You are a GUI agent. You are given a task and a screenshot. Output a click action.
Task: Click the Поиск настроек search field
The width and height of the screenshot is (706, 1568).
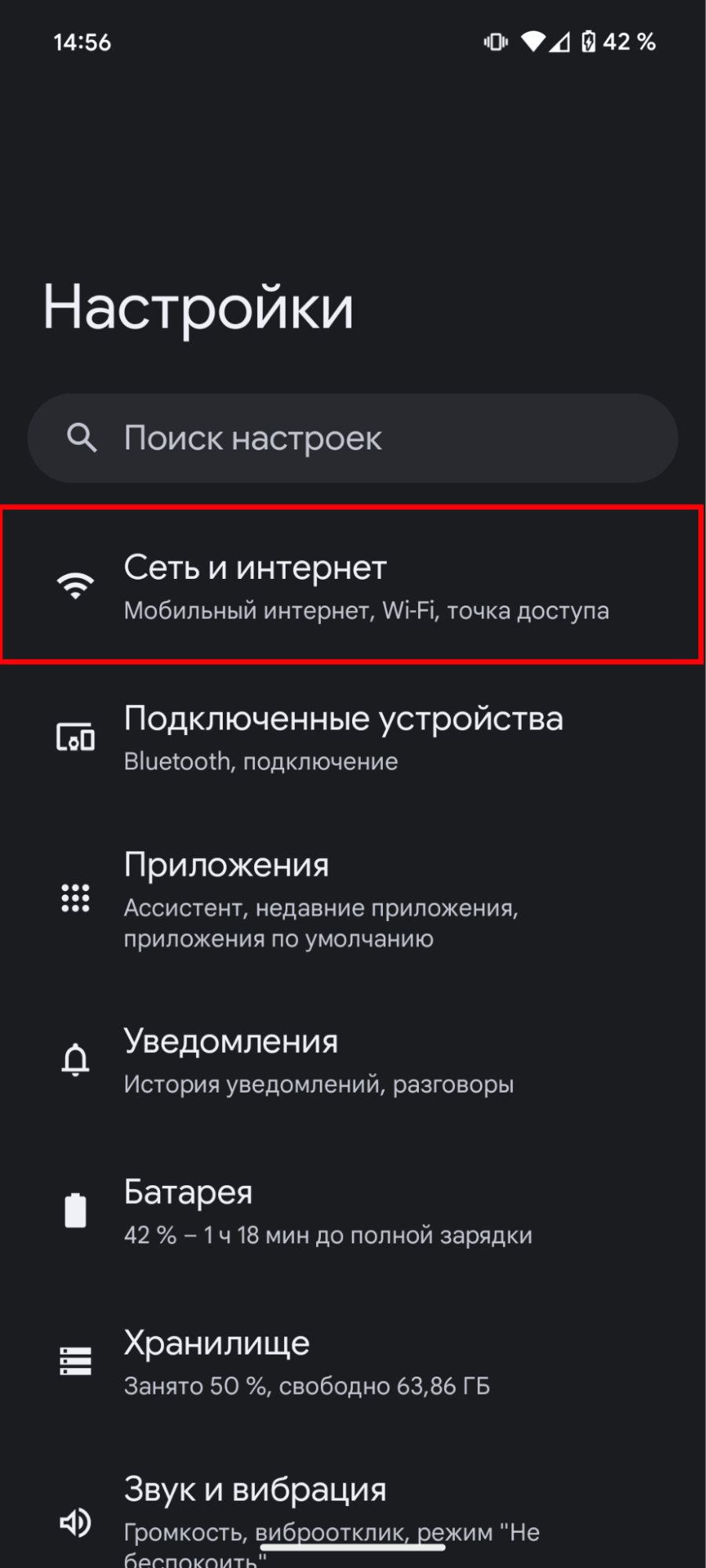coord(353,438)
